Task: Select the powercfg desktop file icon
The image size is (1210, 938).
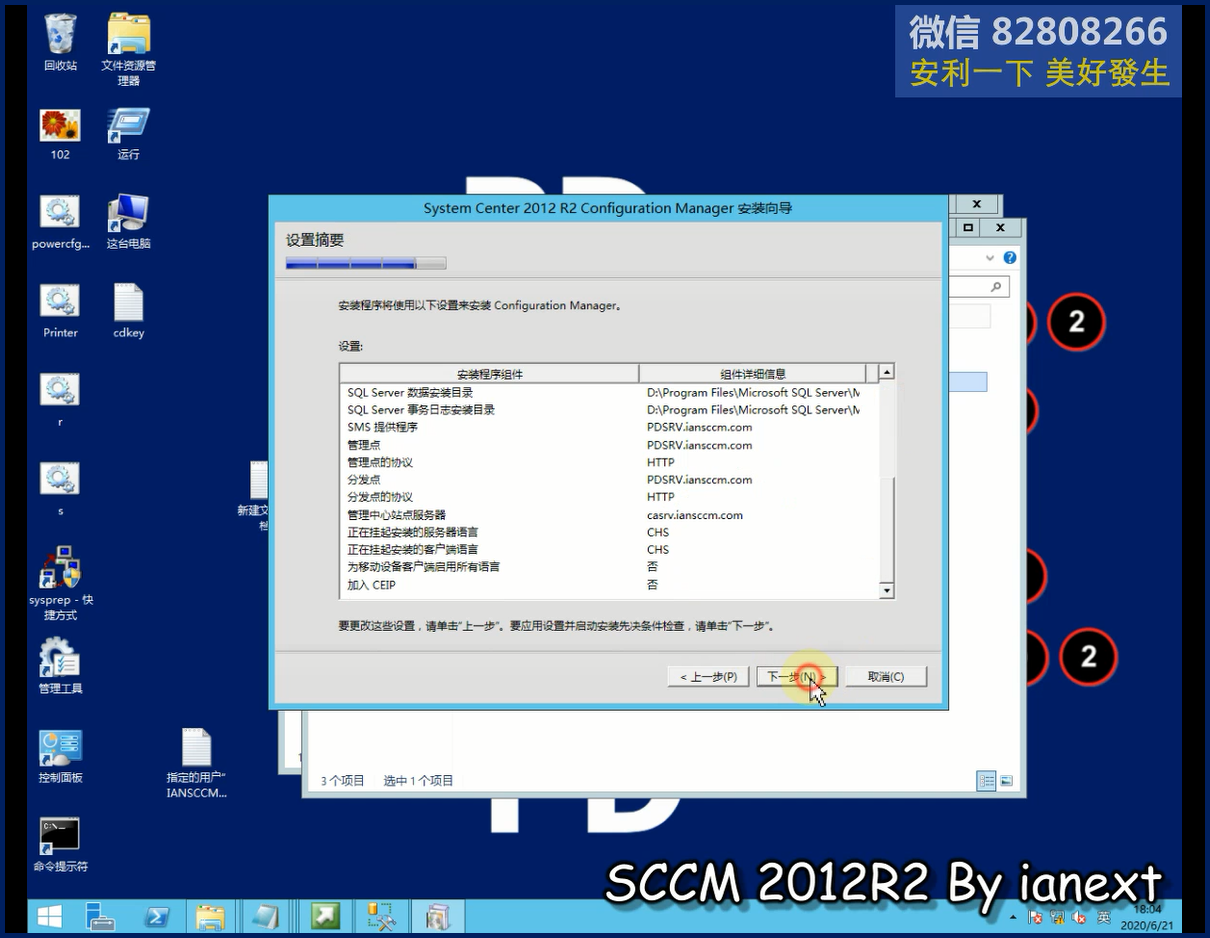Action: click(x=60, y=222)
